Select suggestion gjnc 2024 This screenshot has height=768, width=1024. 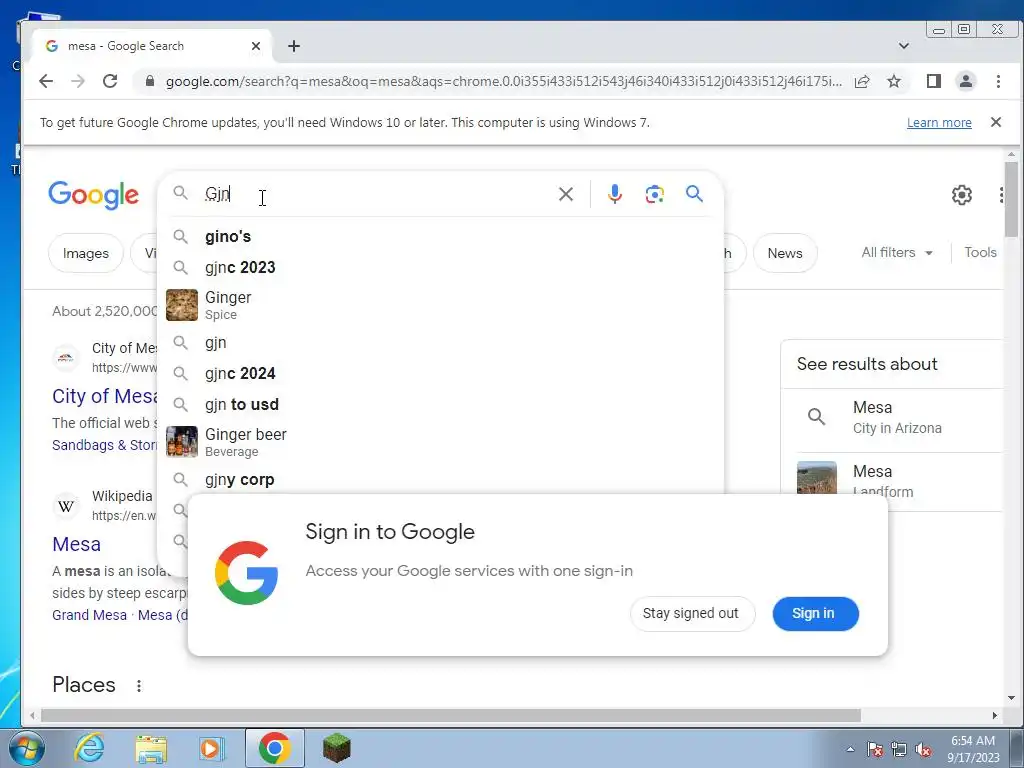coord(441,374)
